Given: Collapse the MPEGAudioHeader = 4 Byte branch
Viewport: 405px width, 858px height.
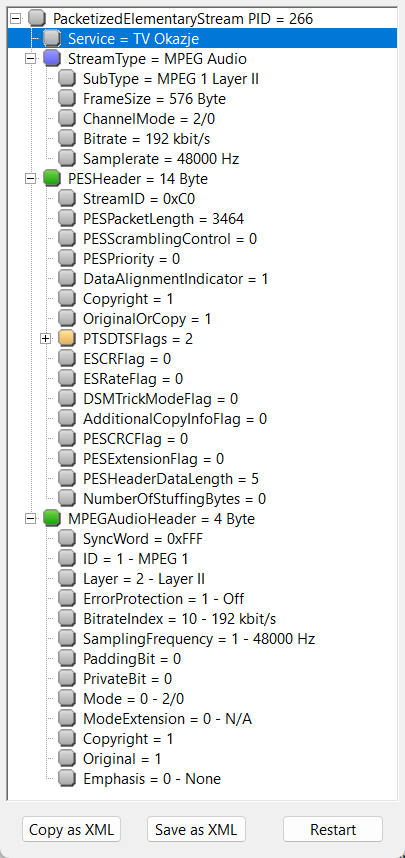Looking at the screenshot, I should [x=31, y=518].
